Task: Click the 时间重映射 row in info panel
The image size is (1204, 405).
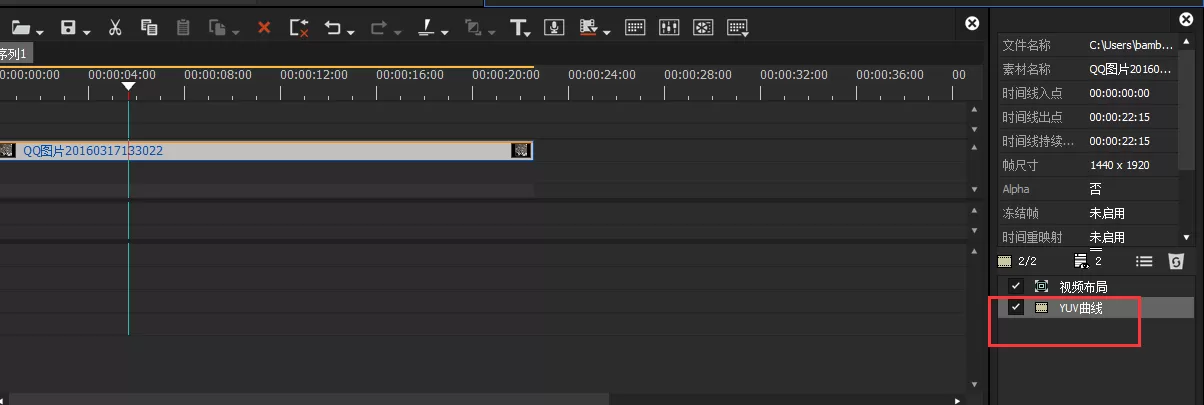Action: tap(1090, 237)
